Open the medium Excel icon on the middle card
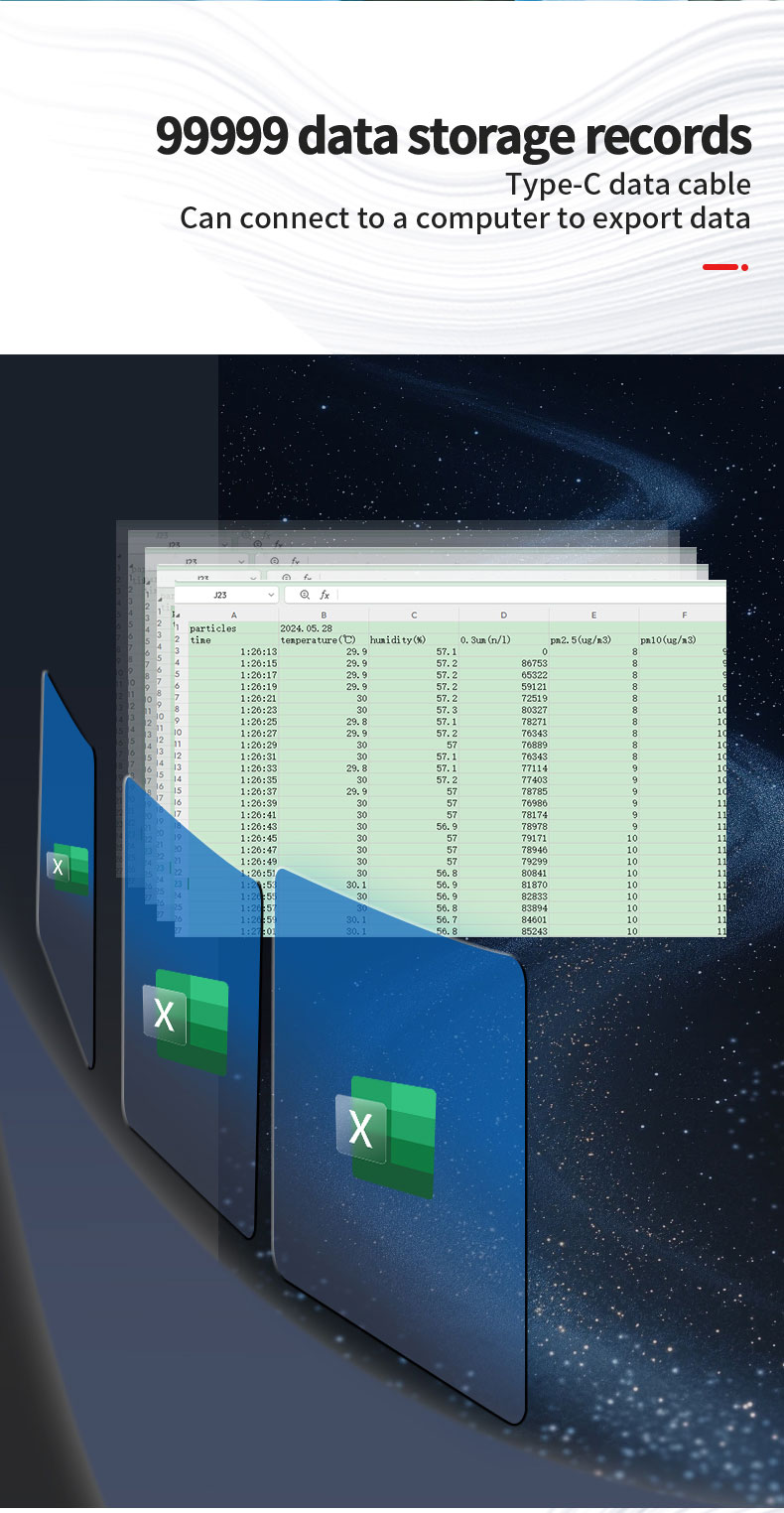Screen dimensions: 784x1513 coord(186,1023)
